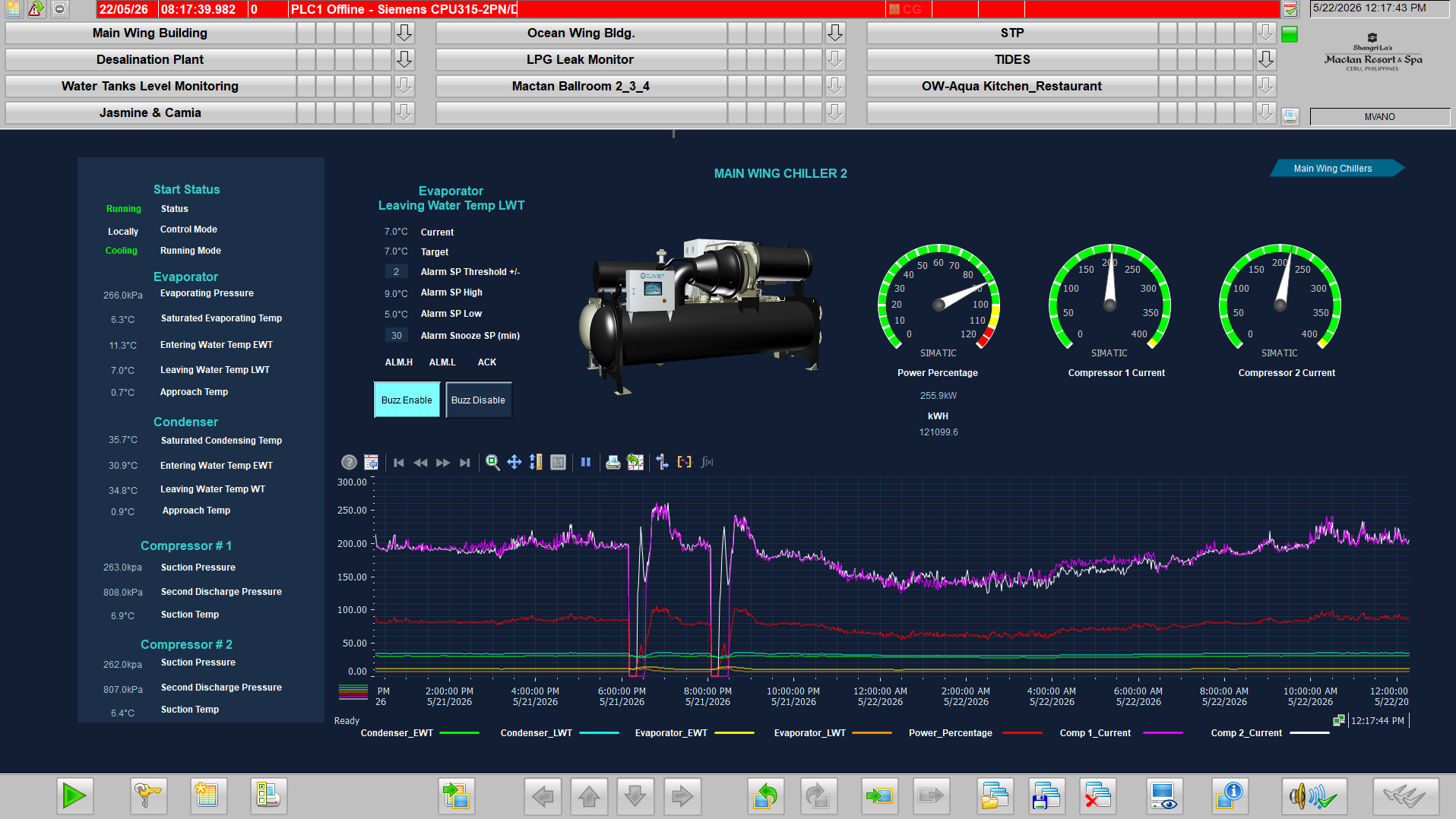
Task: Open STP area button
Action: click(1012, 33)
